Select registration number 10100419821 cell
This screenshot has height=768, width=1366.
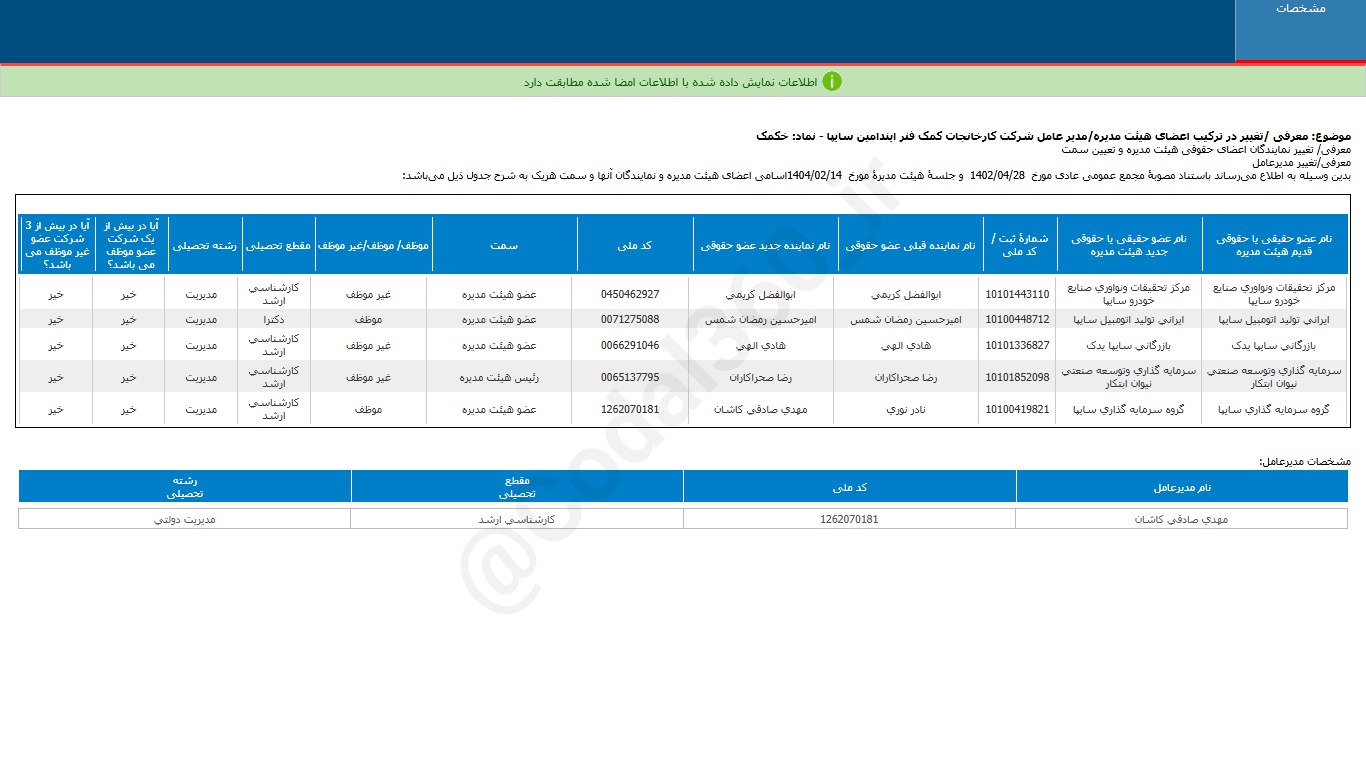click(1017, 410)
